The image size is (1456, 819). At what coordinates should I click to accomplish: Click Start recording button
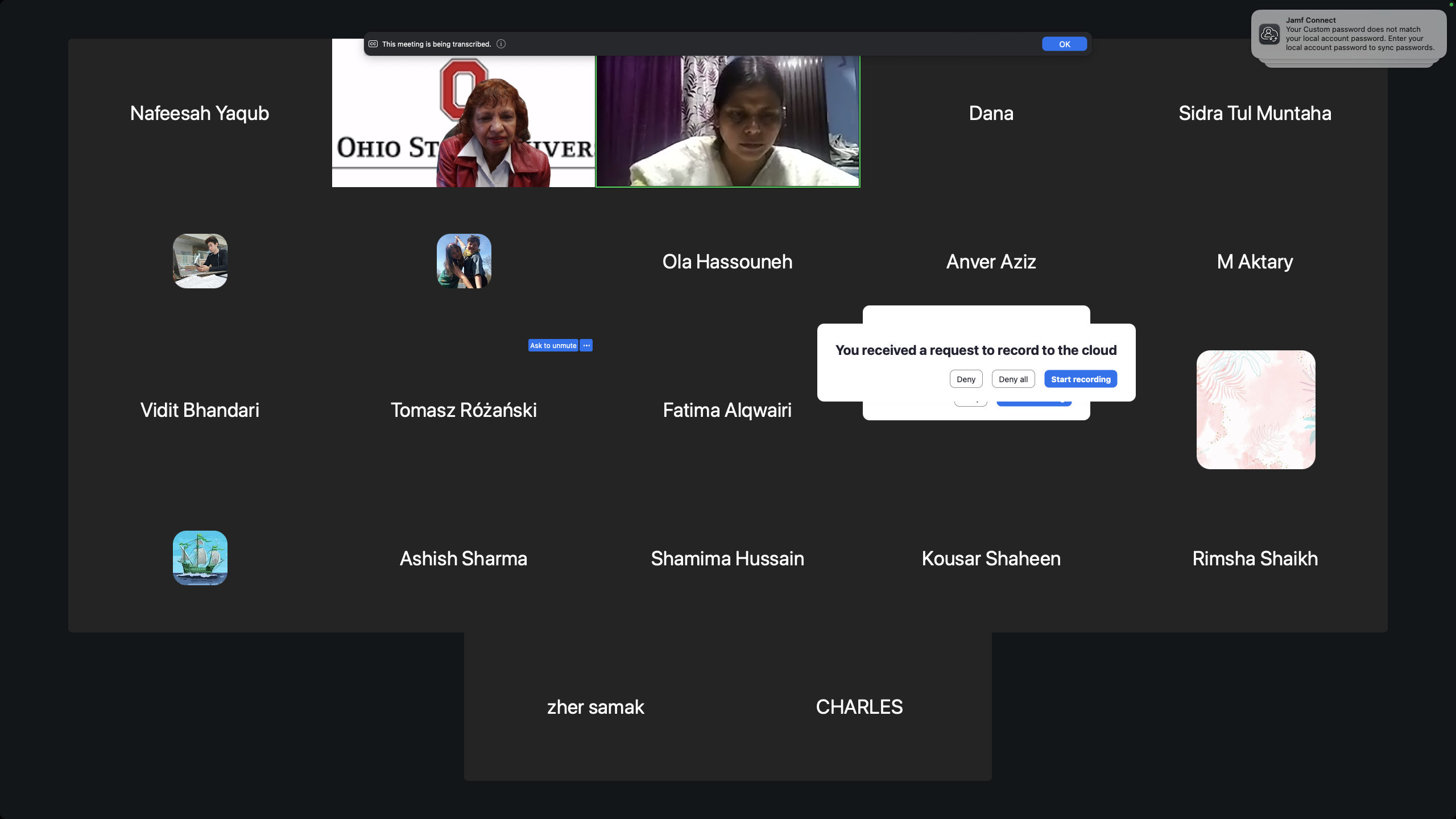[x=1080, y=379]
